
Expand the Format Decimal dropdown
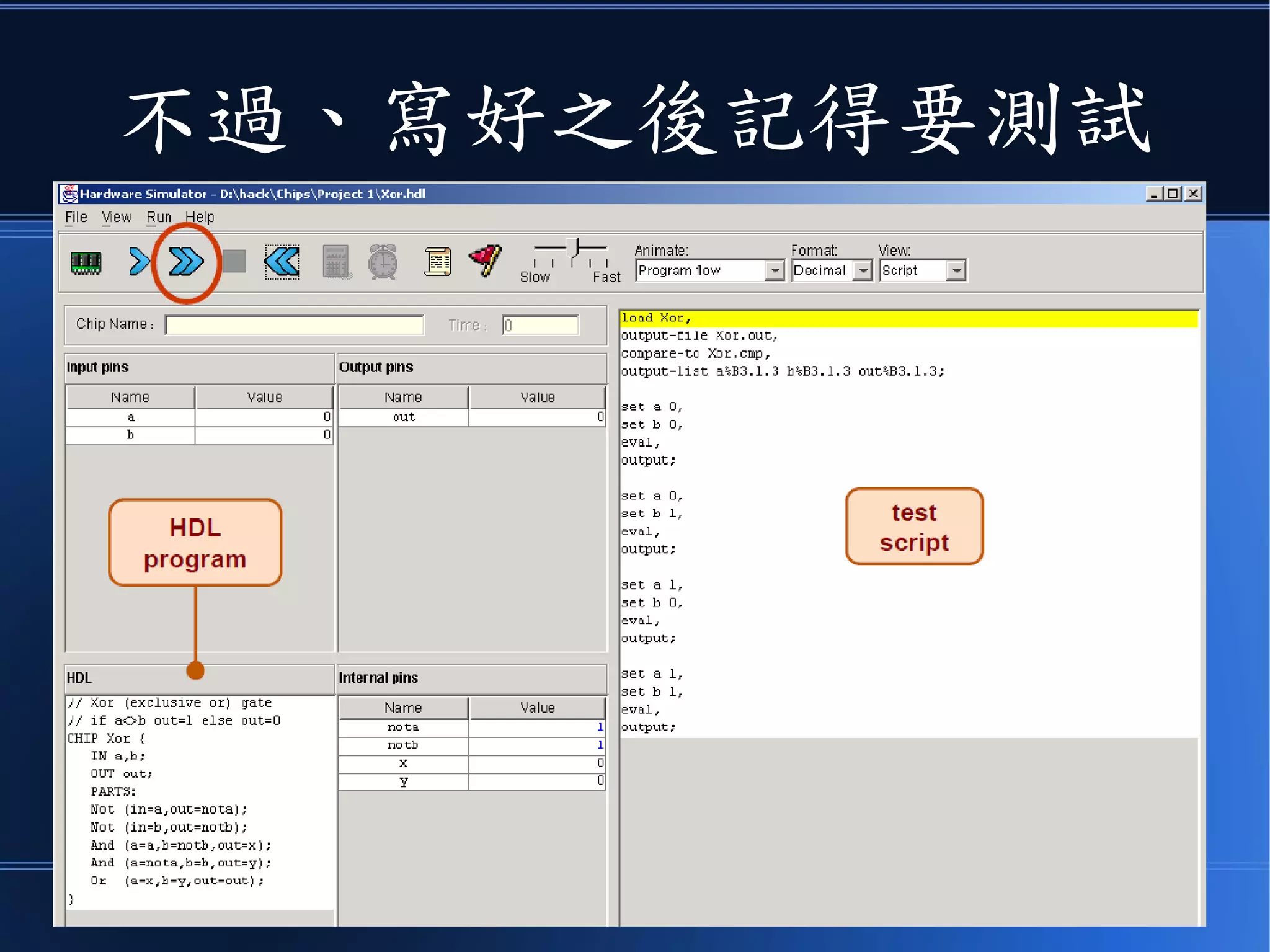click(863, 270)
